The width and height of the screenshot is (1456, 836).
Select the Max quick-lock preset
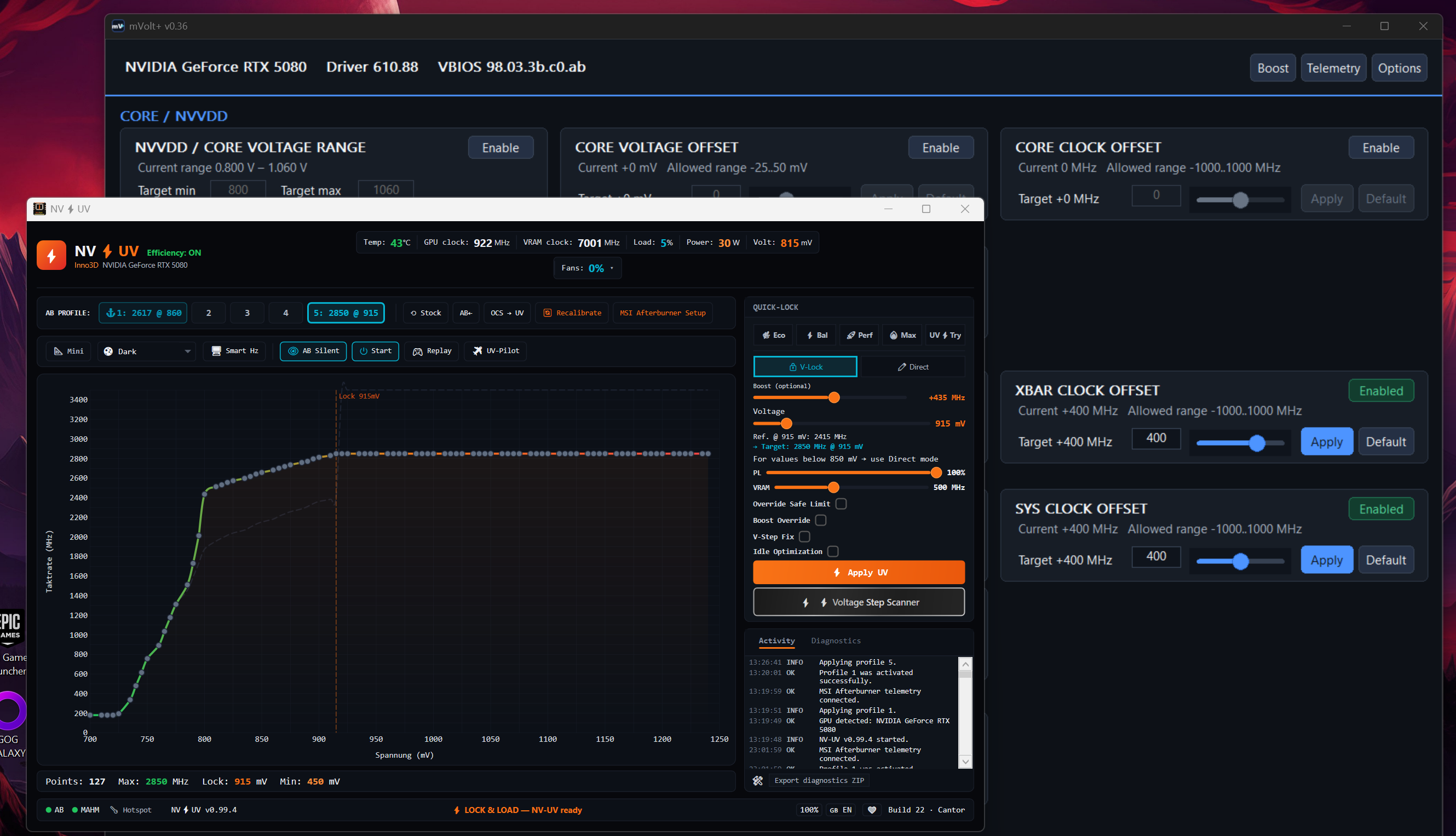click(x=902, y=335)
